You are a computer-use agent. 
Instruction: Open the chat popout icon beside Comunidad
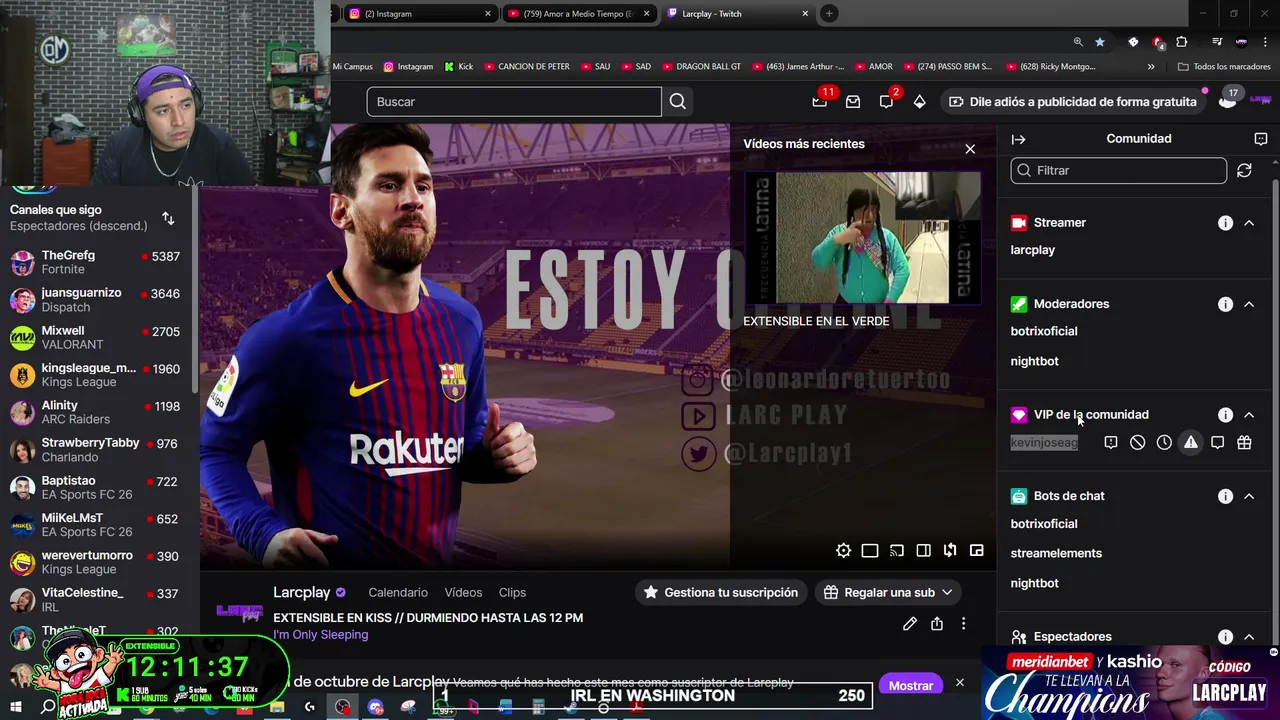[x=1260, y=139]
